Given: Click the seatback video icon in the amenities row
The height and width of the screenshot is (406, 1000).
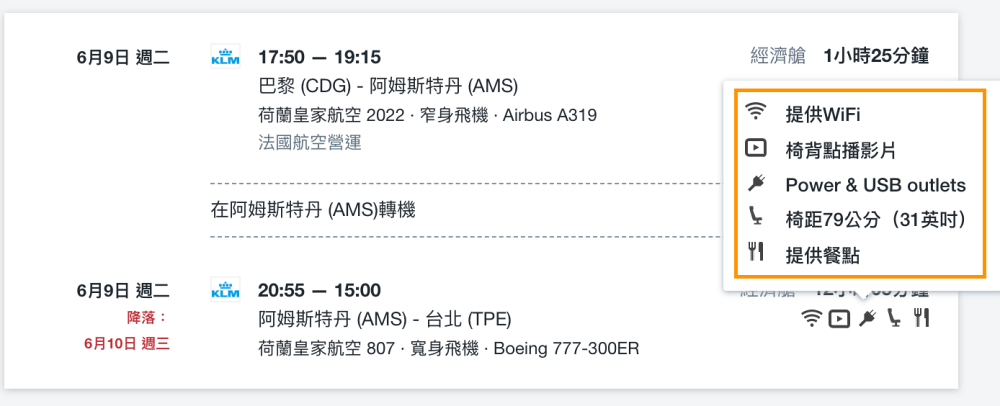Looking at the screenshot, I should coord(839,317).
